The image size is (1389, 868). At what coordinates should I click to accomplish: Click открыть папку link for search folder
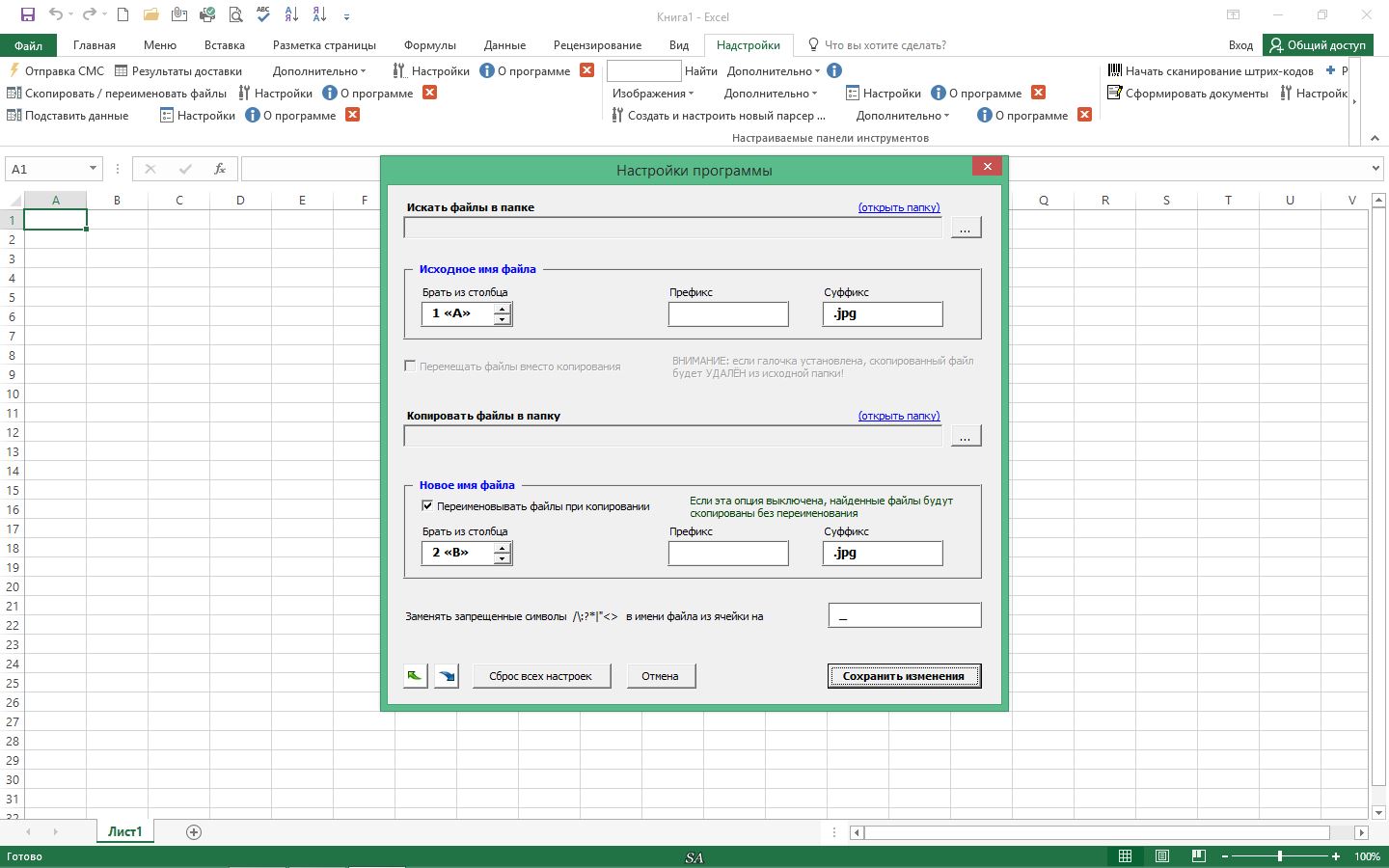point(899,207)
